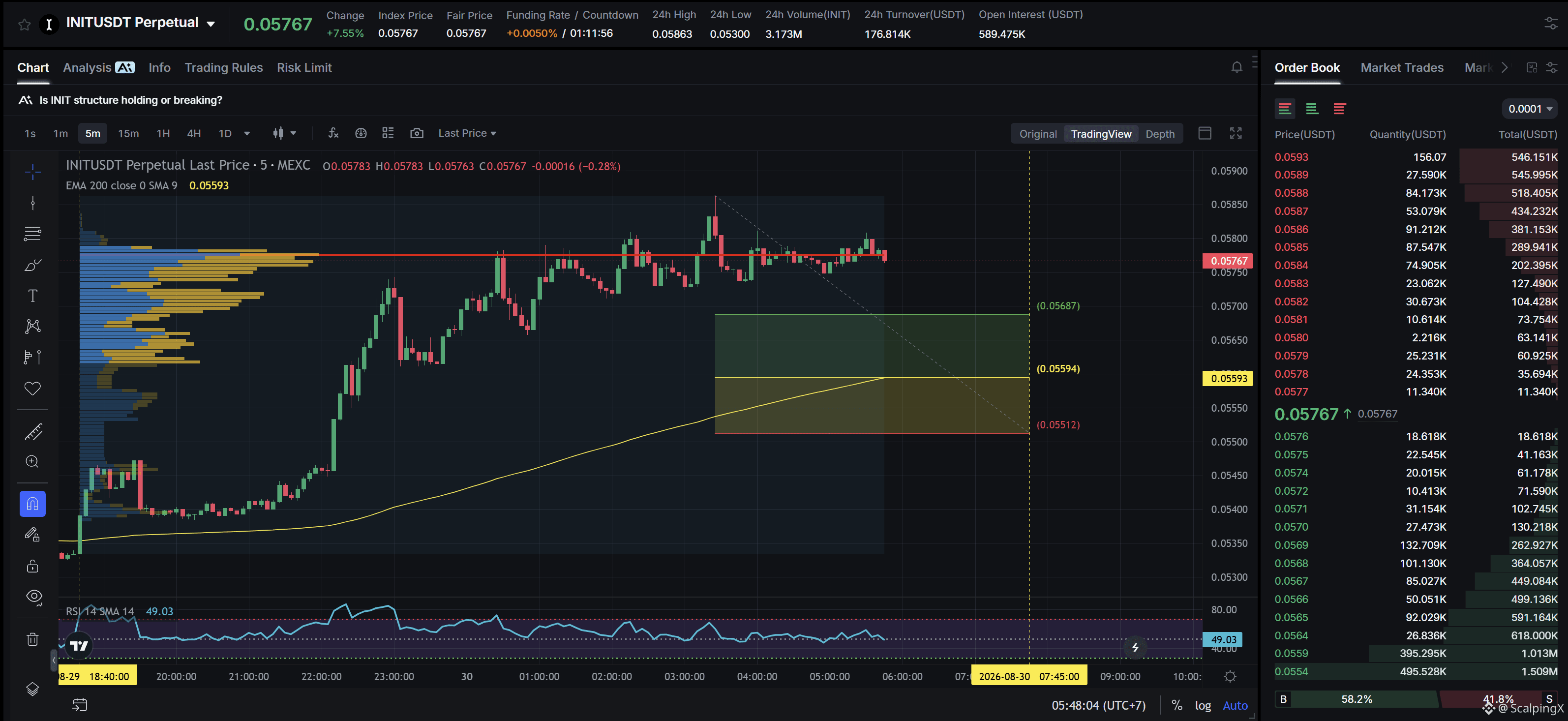Open the long position forecasting tool
This screenshot has height=721, width=1568.
pyautogui.click(x=33, y=357)
